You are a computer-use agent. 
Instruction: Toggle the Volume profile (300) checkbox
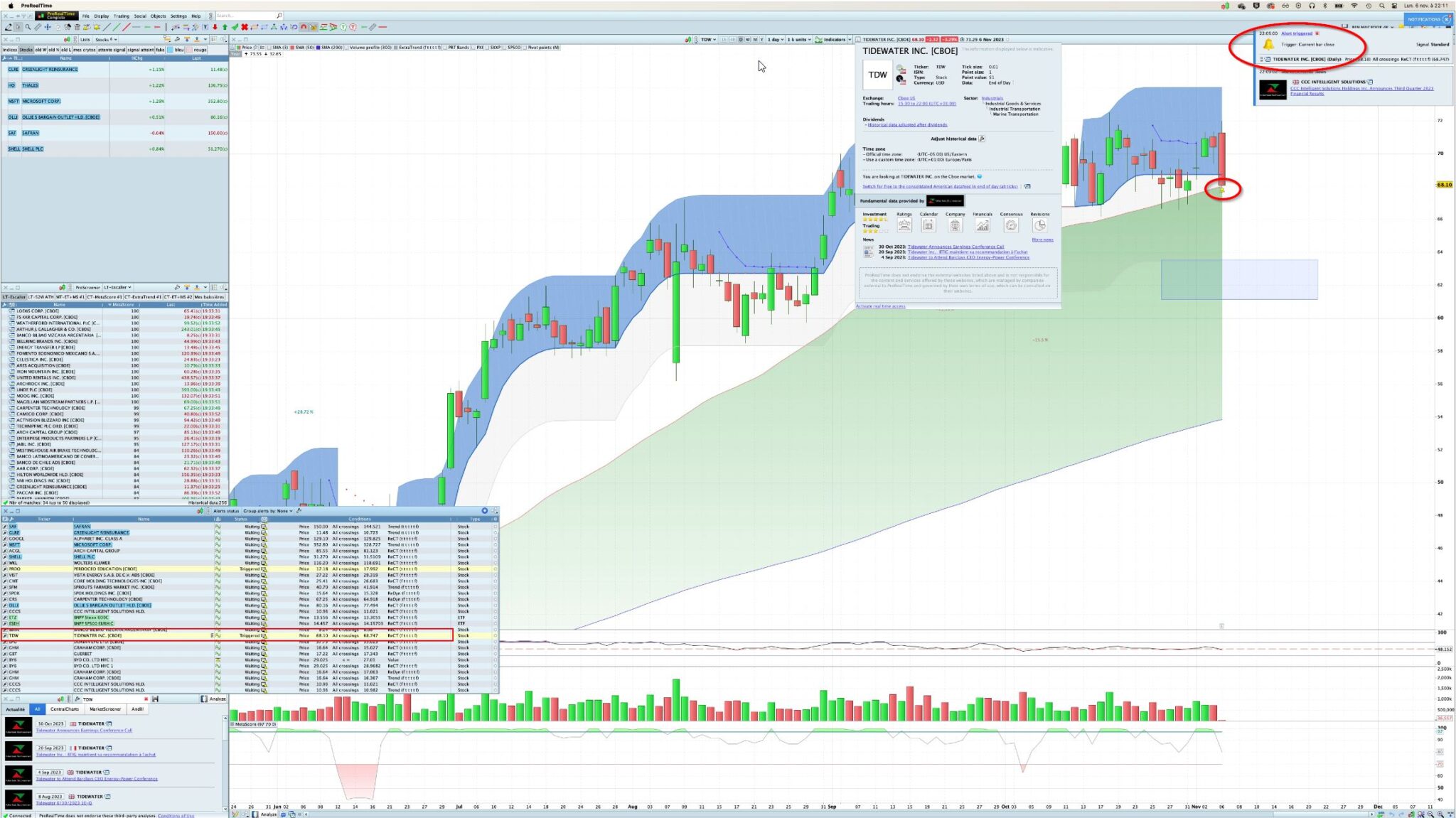click(x=346, y=48)
